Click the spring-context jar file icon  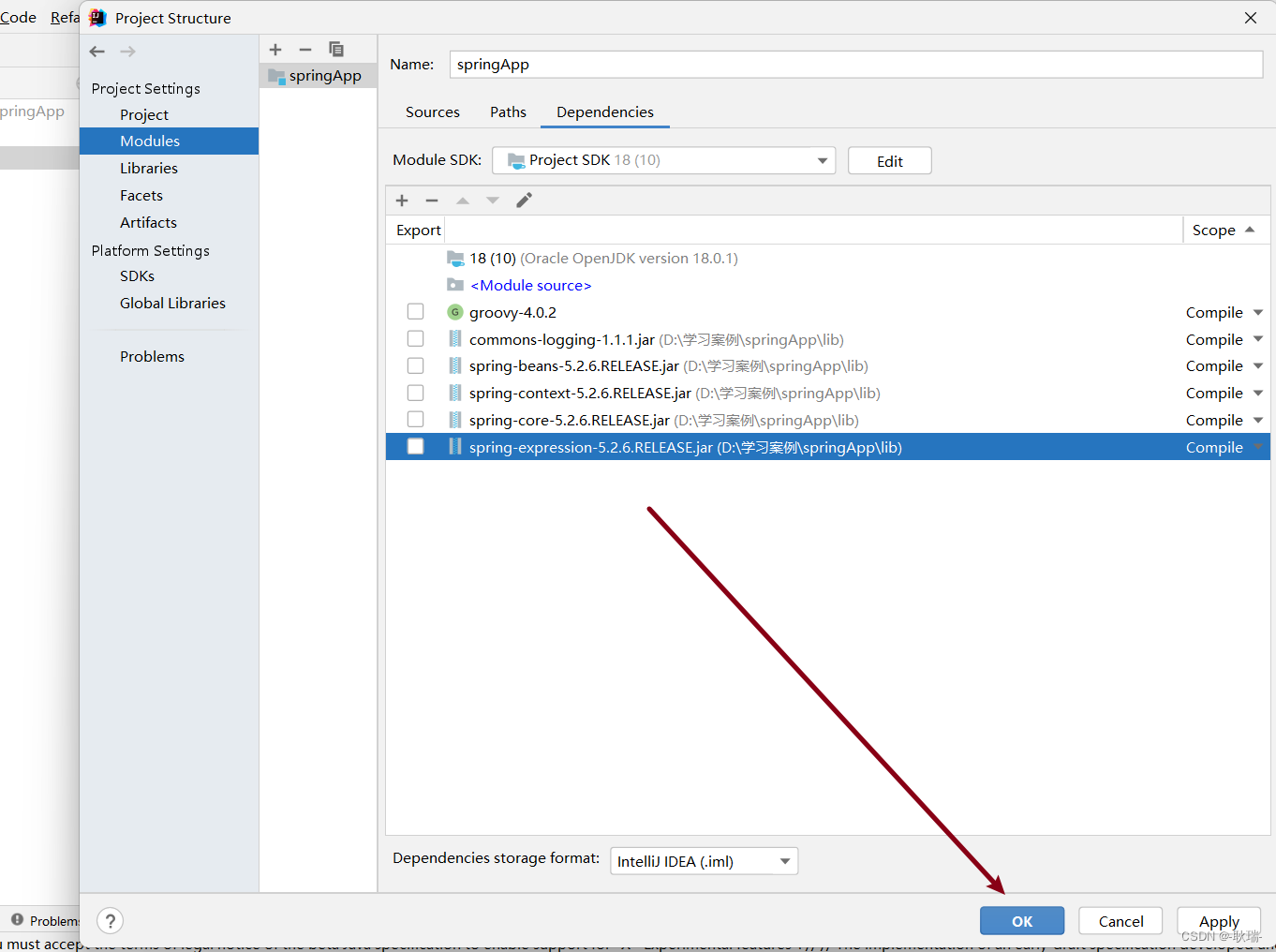point(455,393)
